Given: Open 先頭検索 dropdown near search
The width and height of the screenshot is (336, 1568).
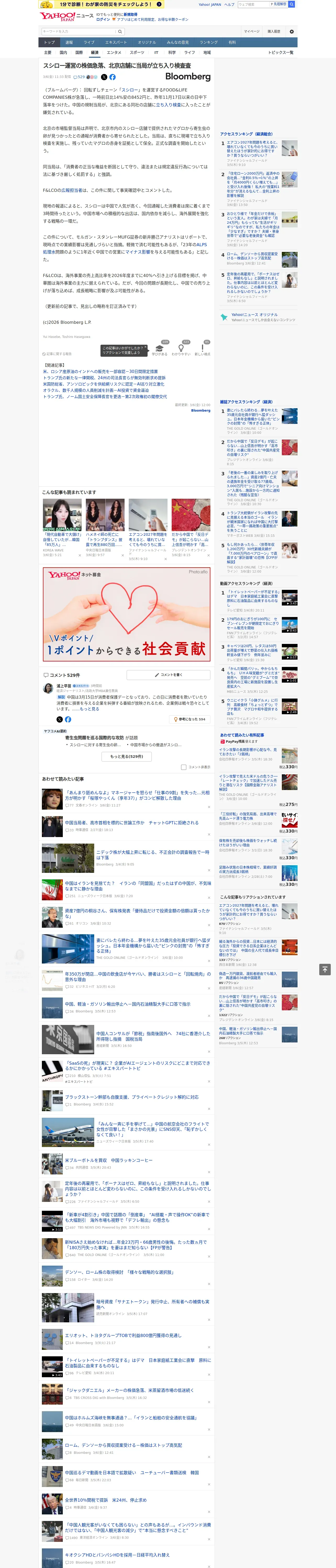Looking at the screenshot, I should (x=279, y=4).
